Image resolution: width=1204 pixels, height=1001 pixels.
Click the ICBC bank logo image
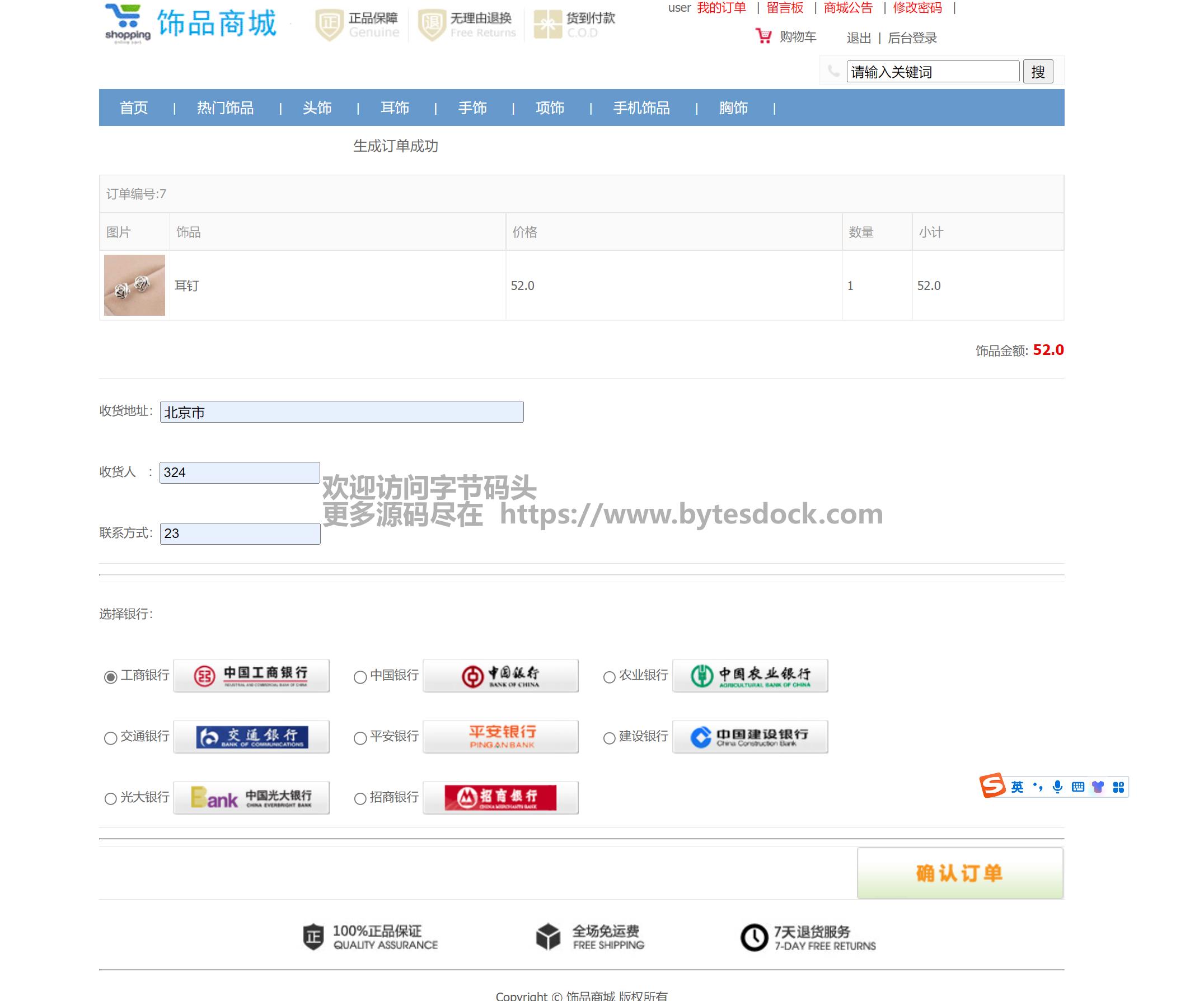click(x=251, y=676)
